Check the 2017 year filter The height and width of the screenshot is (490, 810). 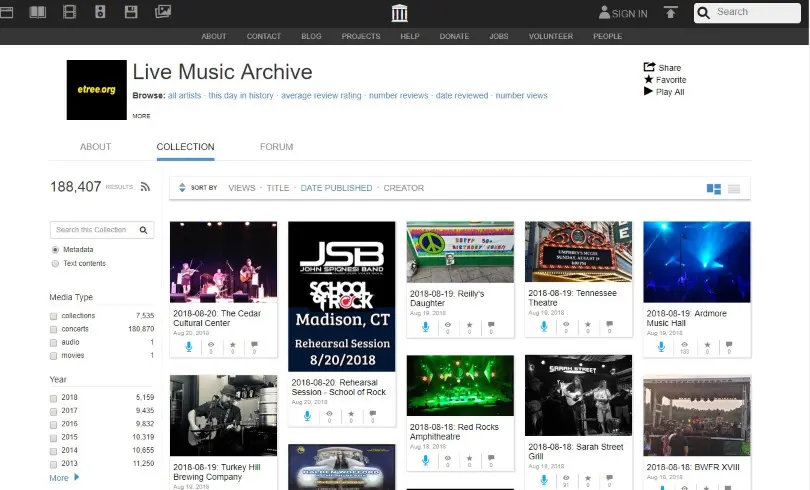tap(53, 412)
